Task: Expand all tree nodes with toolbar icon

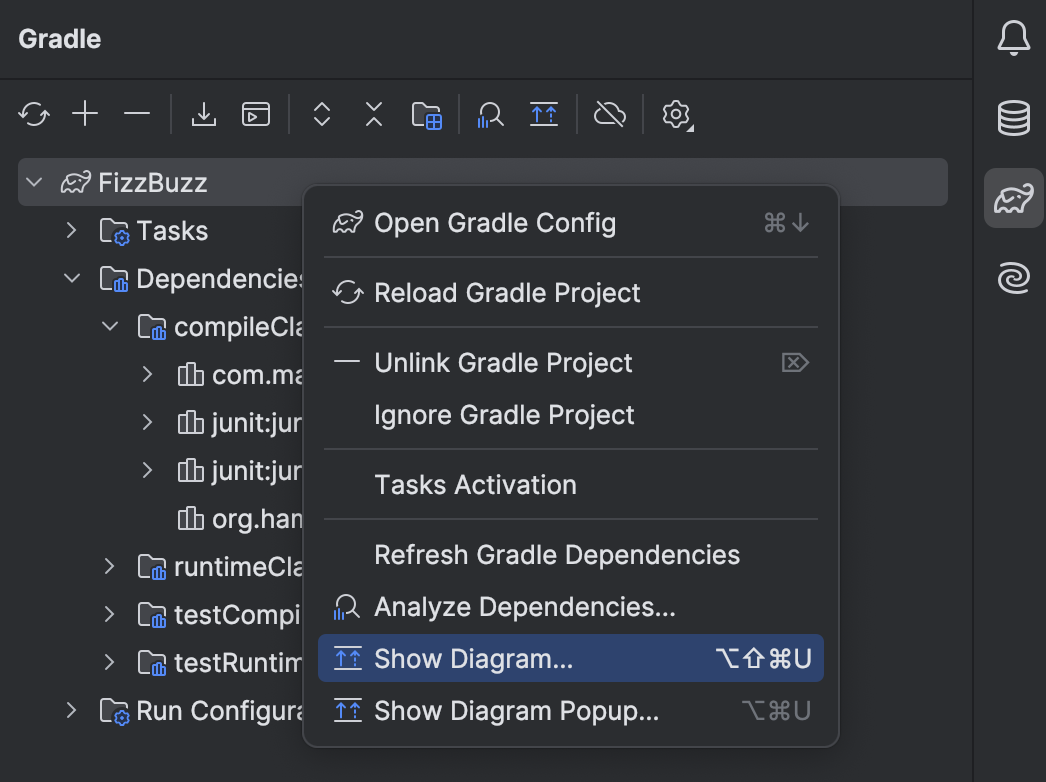Action: (x=322, y=114)
